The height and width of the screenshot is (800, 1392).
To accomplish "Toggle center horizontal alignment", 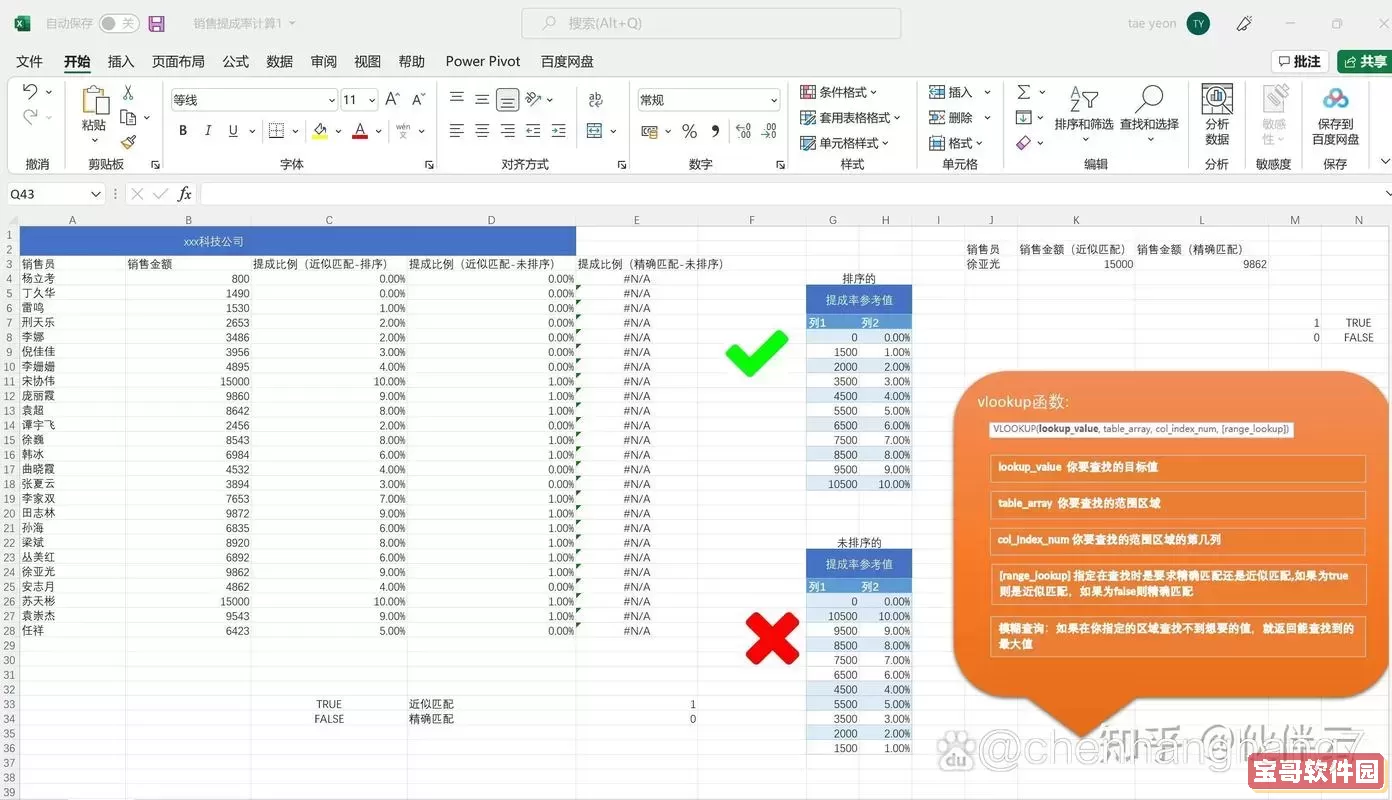I will pyautogui.click(x=482, y=131).
